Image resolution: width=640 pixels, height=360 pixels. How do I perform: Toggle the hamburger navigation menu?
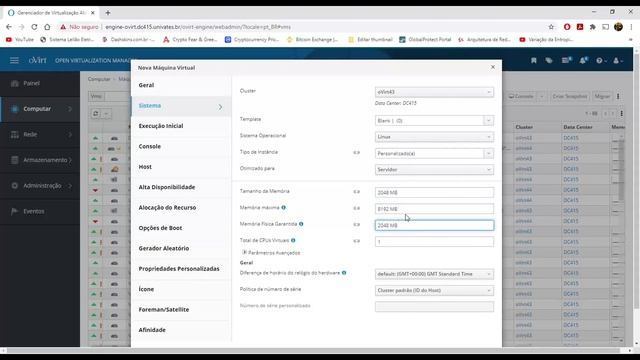(14, 60)
